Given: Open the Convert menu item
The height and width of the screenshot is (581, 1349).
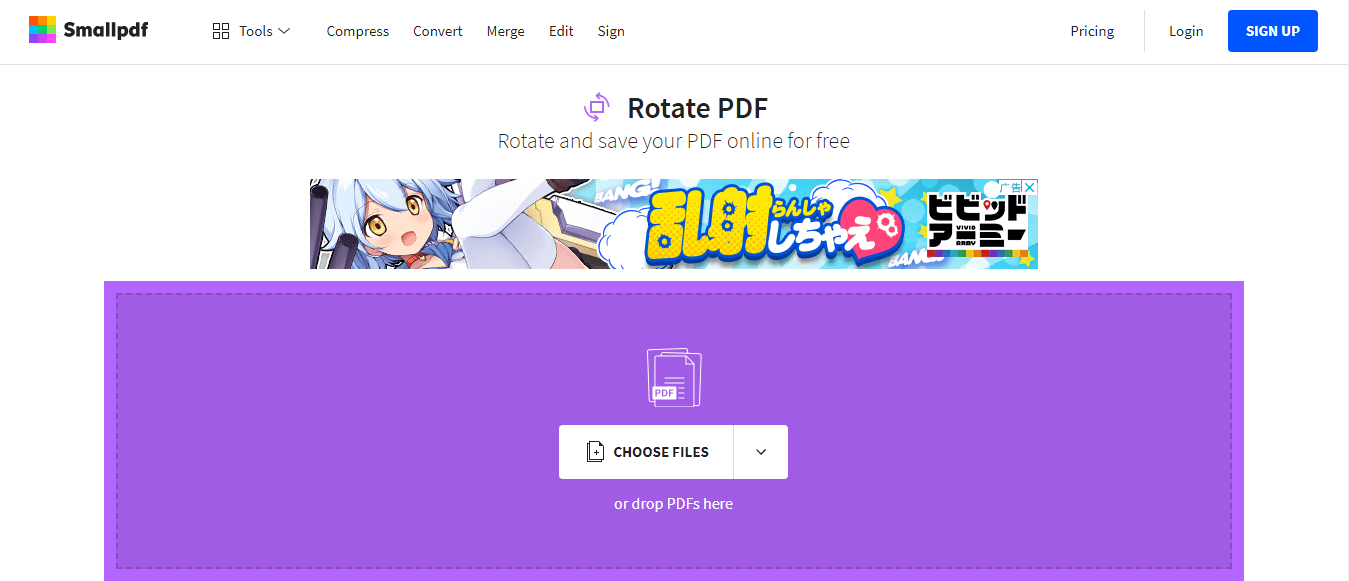Looking at the screenshot, I should click(x=438, y=31).
